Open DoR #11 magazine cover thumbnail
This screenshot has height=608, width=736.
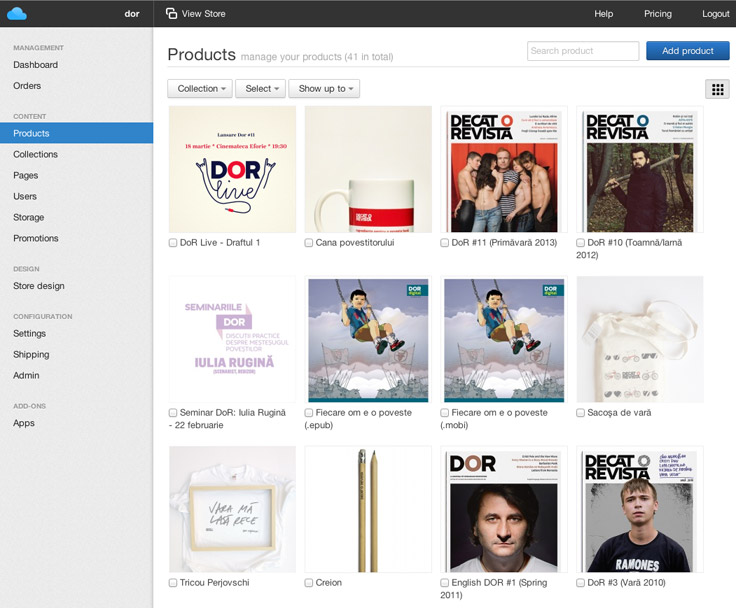tap(504, 169)
